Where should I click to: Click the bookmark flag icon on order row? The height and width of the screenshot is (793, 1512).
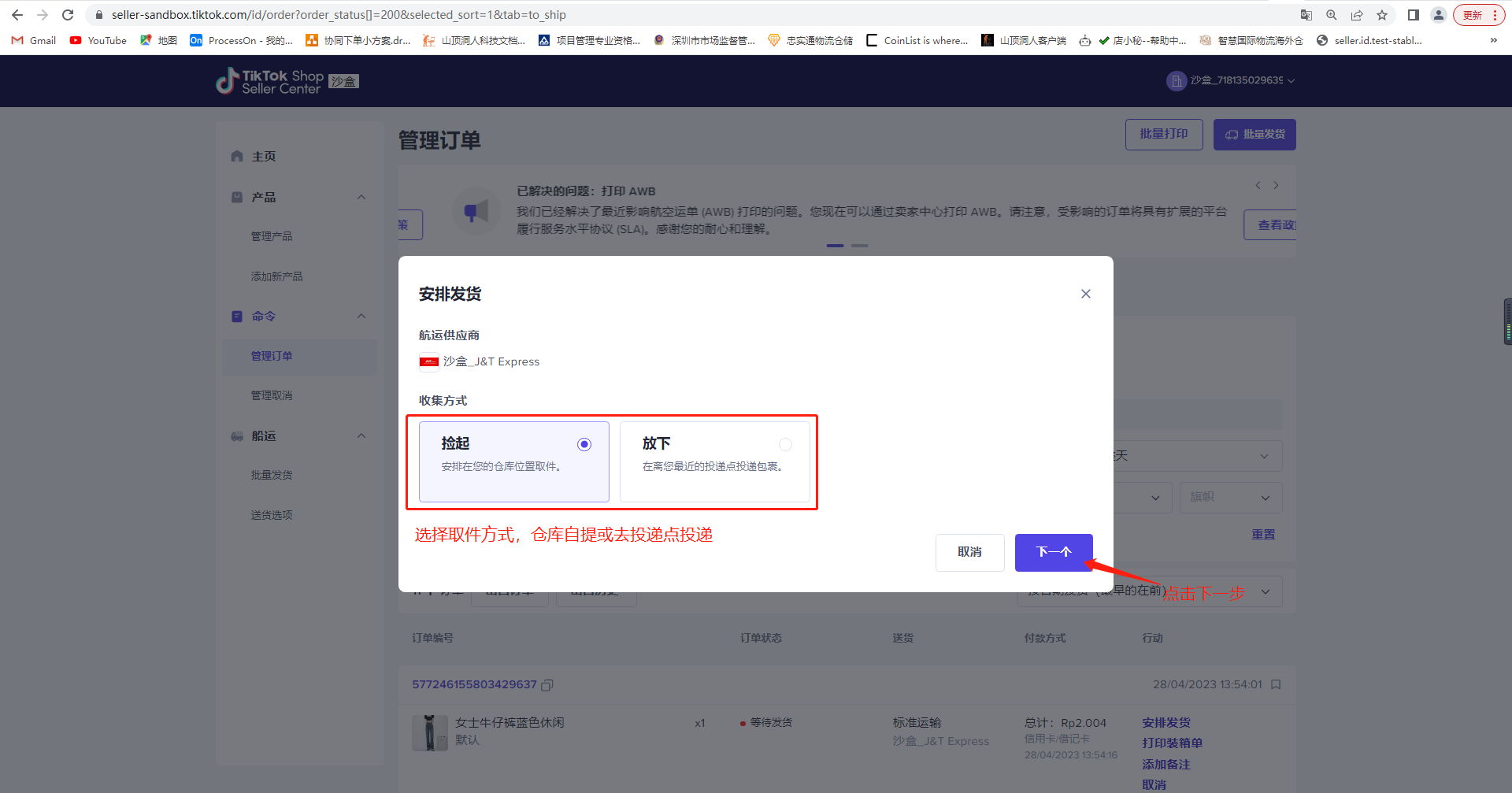pos(1276,685)
